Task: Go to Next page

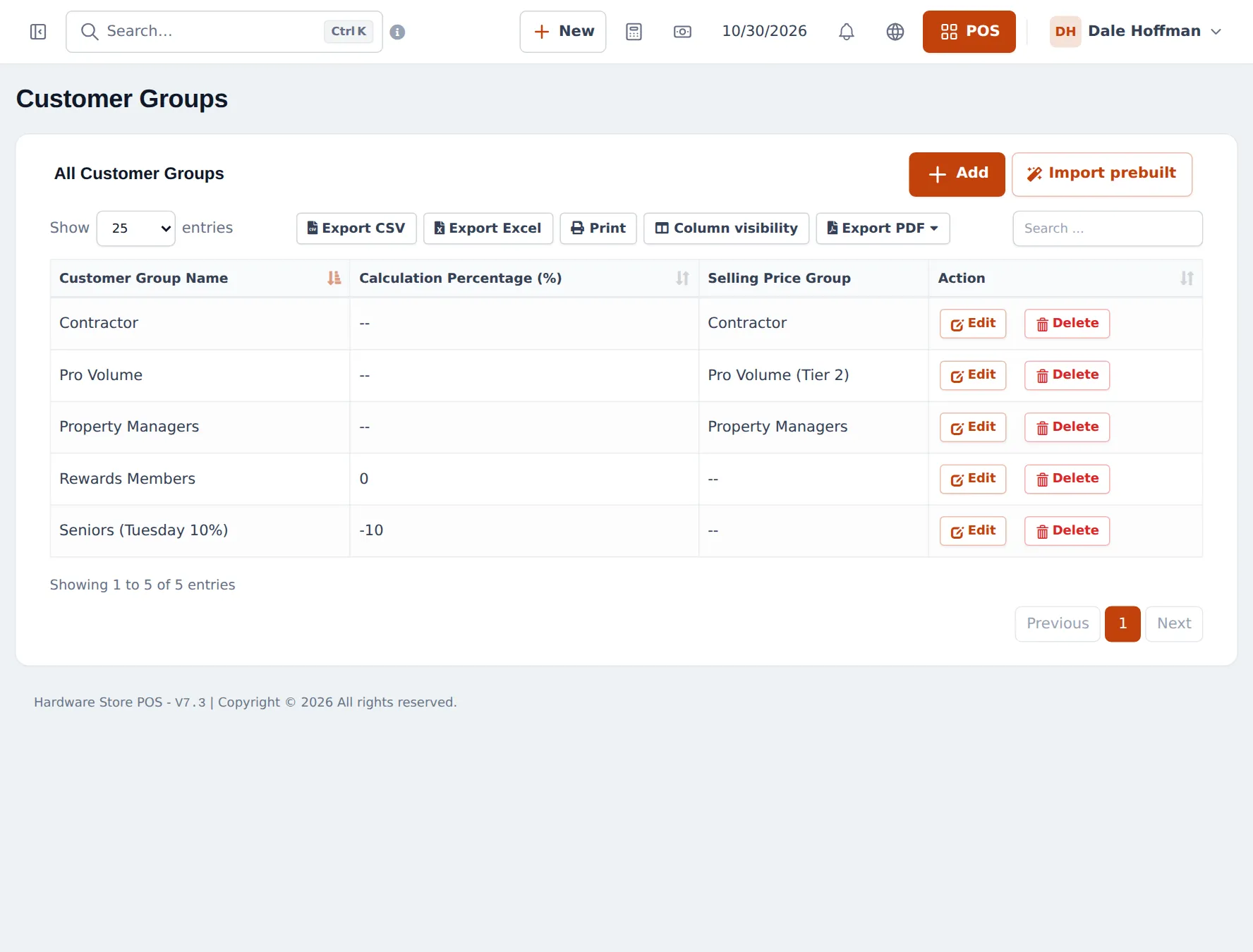Action: pos(1174,624)
